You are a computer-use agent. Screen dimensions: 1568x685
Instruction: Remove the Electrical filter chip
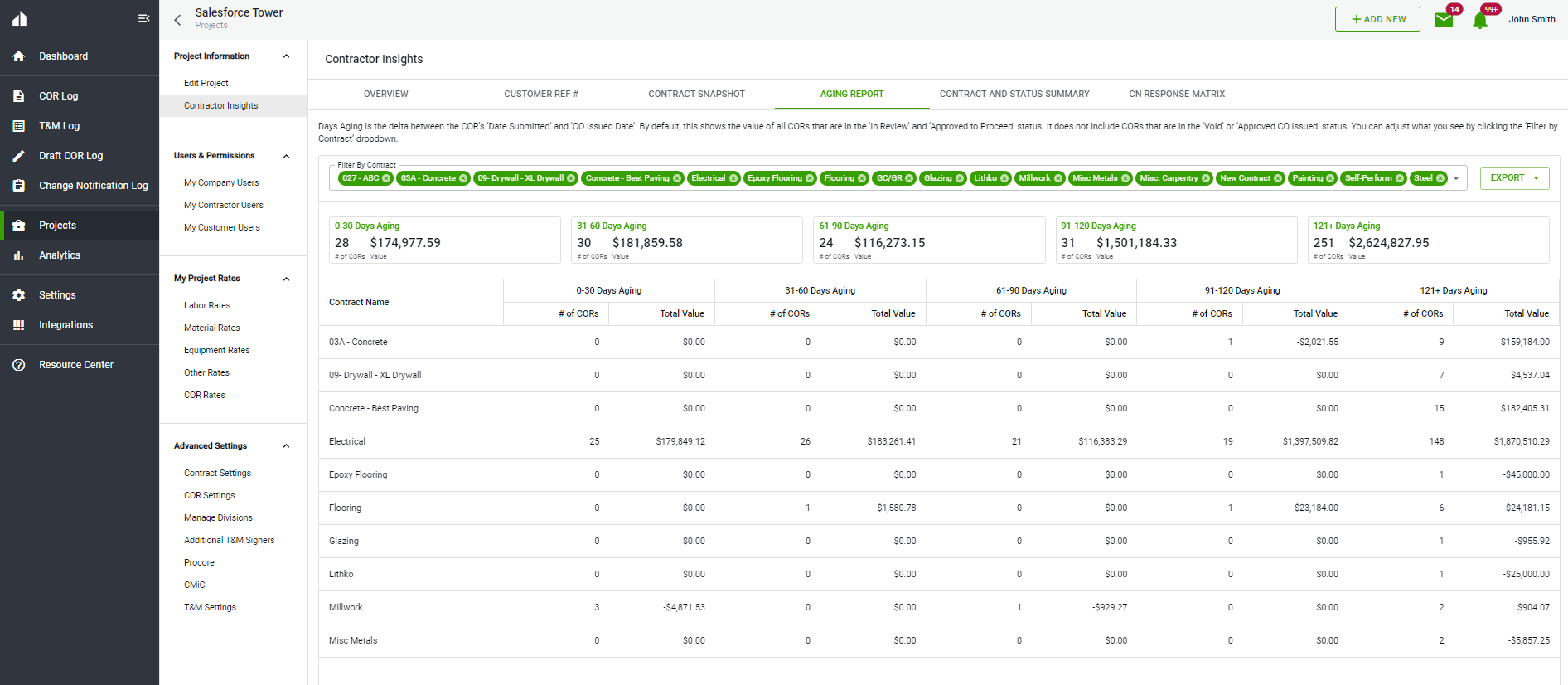pos(733,178)
